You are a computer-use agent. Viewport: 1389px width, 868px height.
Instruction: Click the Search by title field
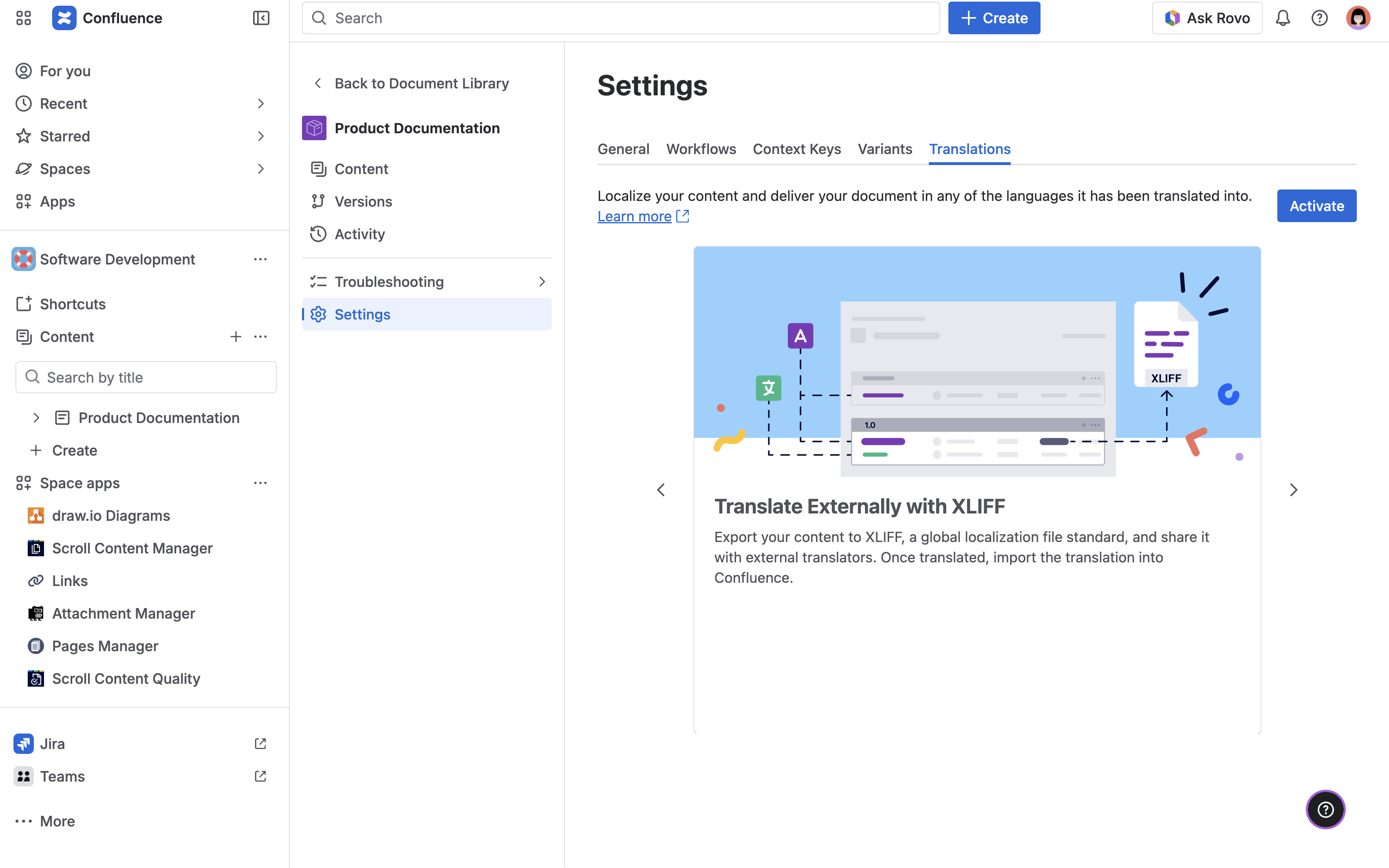point(146,378)
